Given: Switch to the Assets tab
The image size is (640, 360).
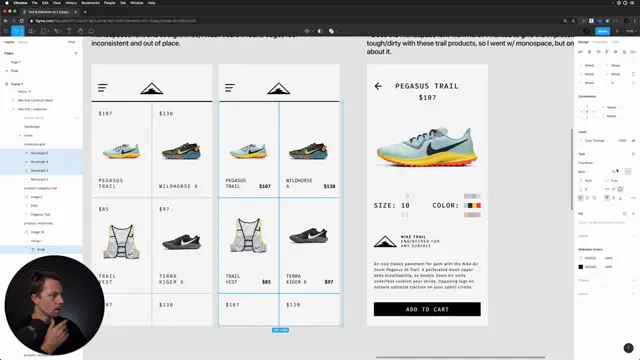Looking at the screenshot, I should click(23, 42).
